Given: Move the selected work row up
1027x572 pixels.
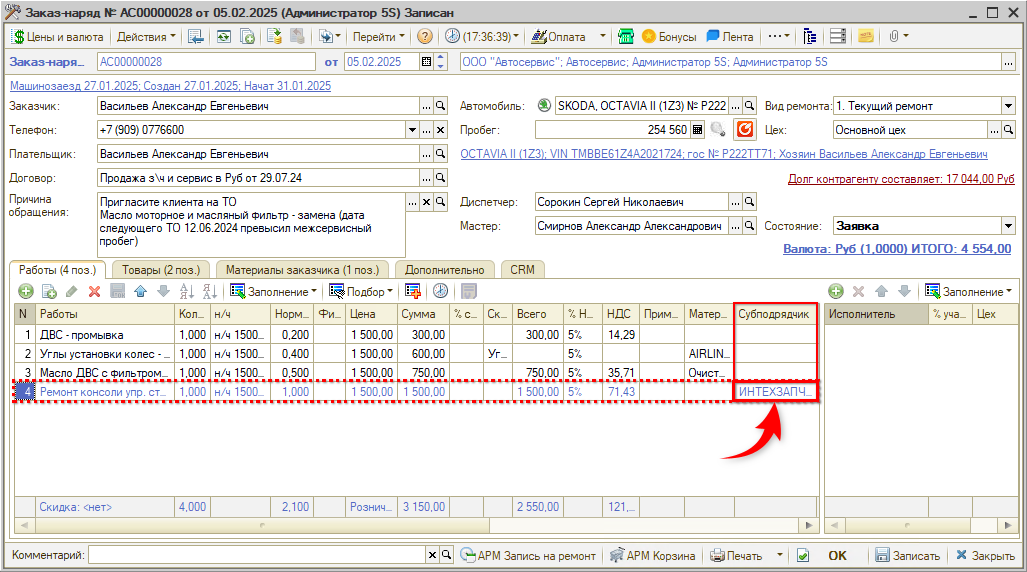Looking at the screenshot, I should coord(140,291).
